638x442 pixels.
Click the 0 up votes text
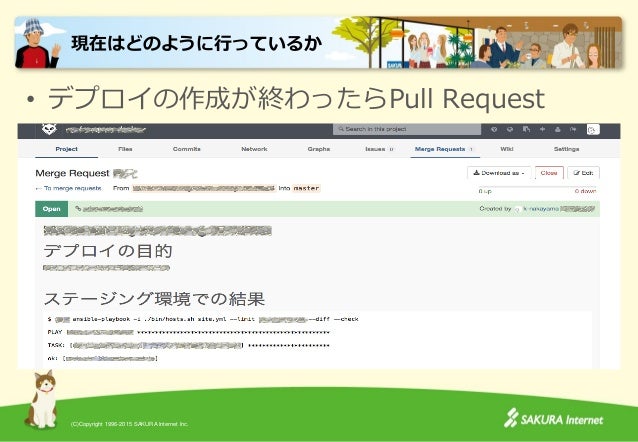485,191
